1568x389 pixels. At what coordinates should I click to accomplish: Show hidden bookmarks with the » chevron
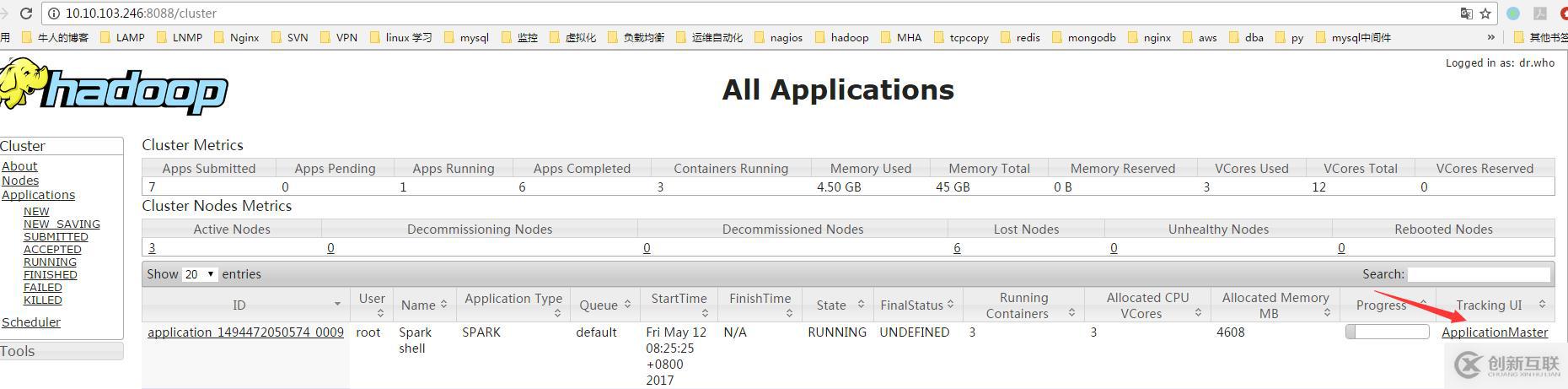tap(1490, 37)
